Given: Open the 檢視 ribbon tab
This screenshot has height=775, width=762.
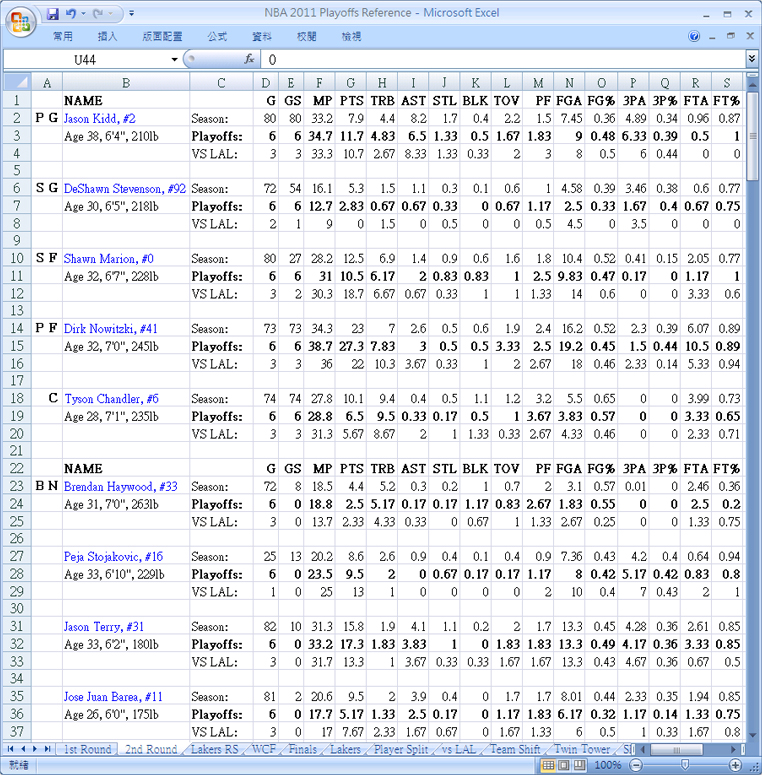Looking at the screenshot, I should 351,36.
